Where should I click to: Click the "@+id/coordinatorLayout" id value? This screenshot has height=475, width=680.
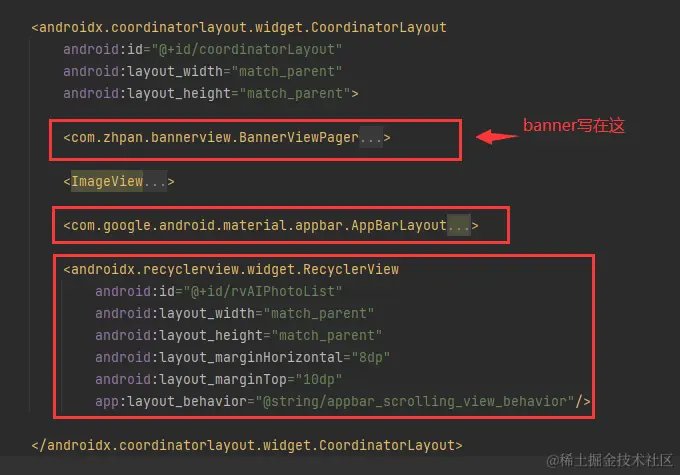coord(246,49)
